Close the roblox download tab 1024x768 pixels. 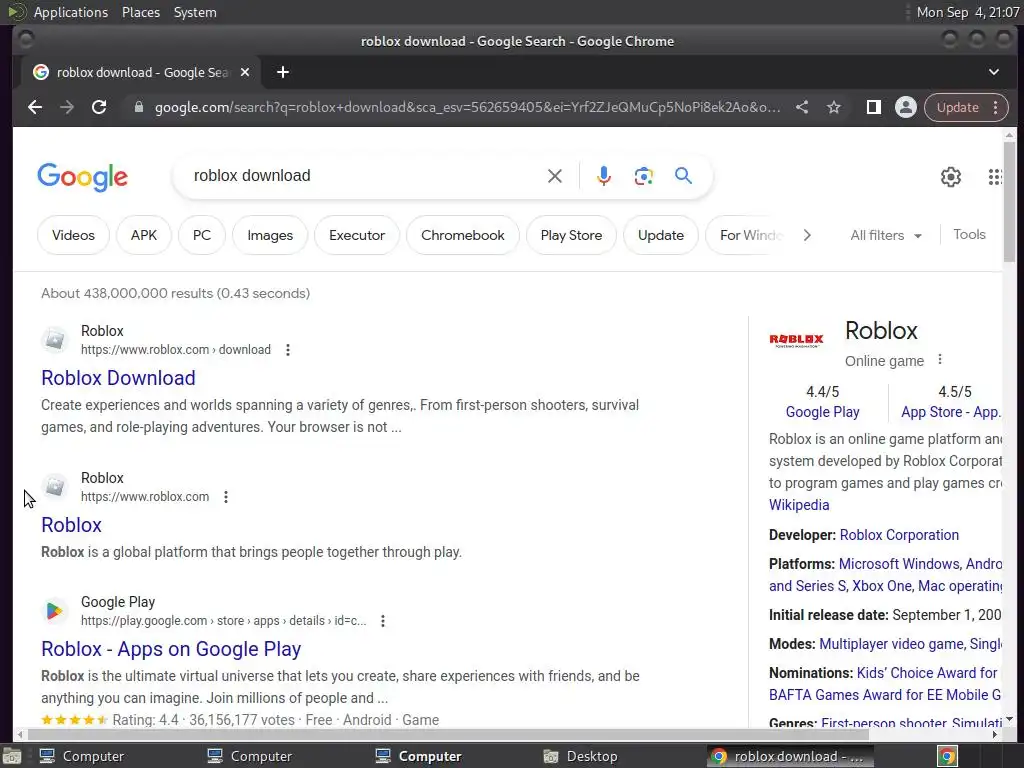245,72
